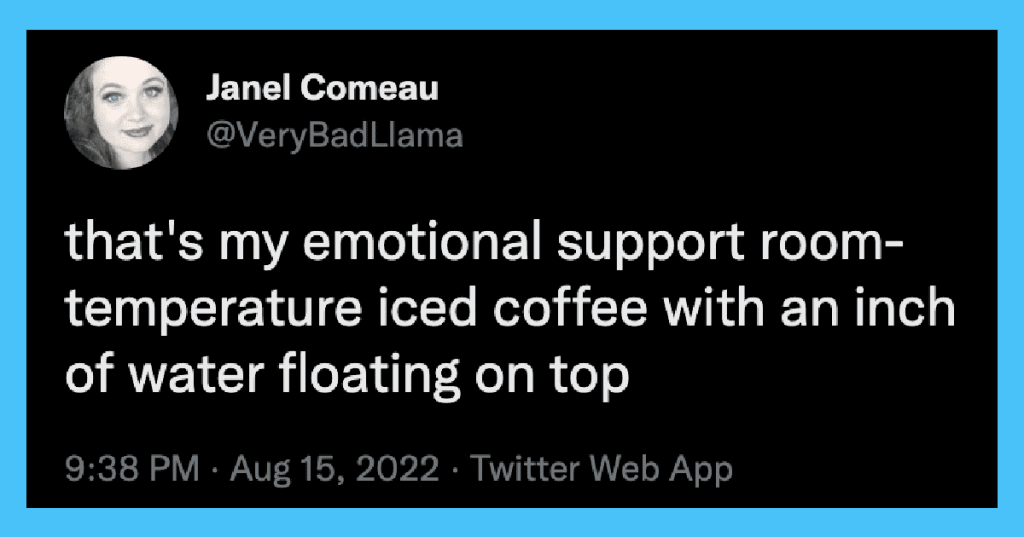1024x537 pixels.
Task: Select the Aug 15, 2022 date
Action: click(x=334, y=468)
